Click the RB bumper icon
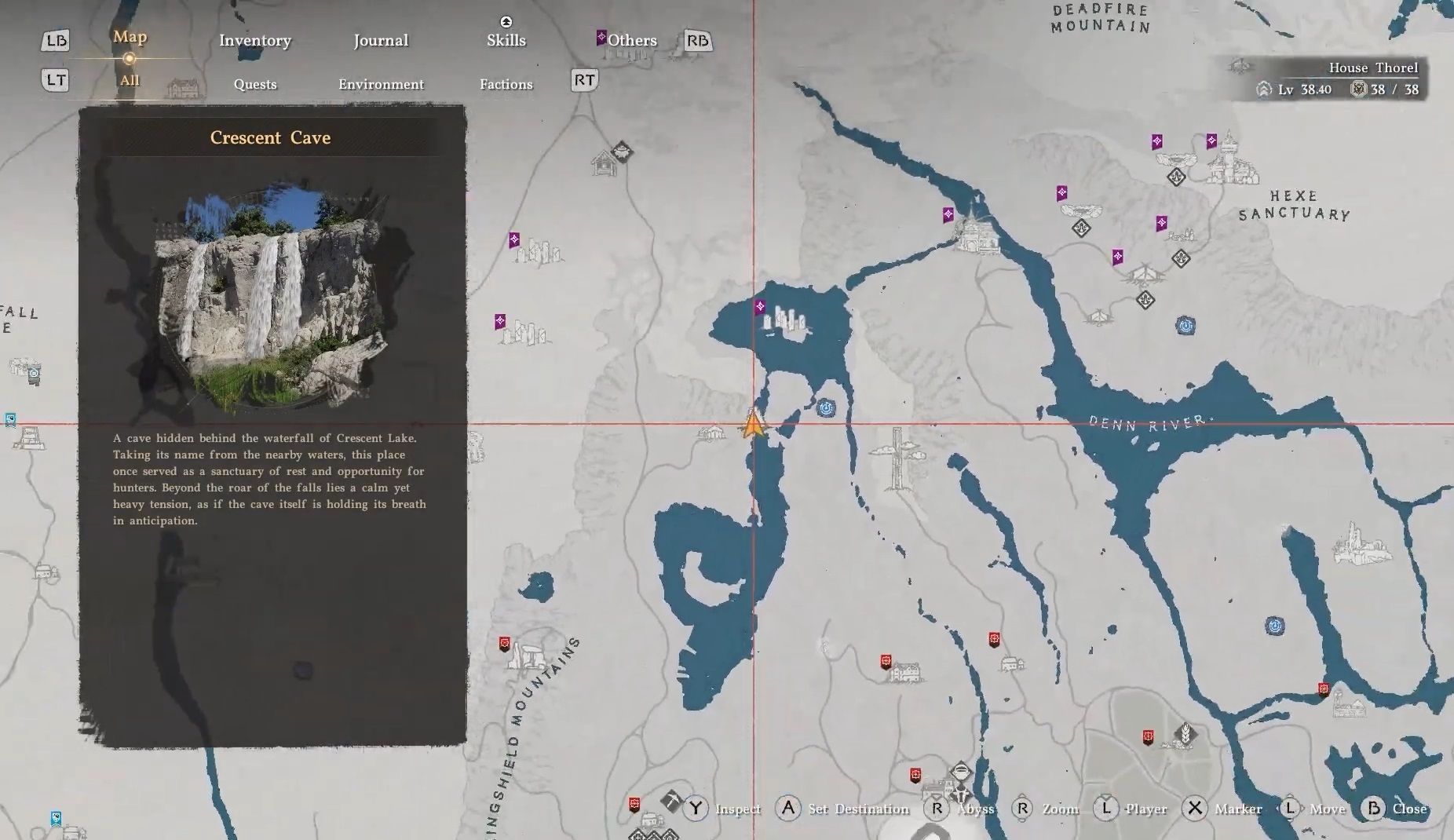The width and height of the screenshot is (1454, 840). click(x=697, y=40)
